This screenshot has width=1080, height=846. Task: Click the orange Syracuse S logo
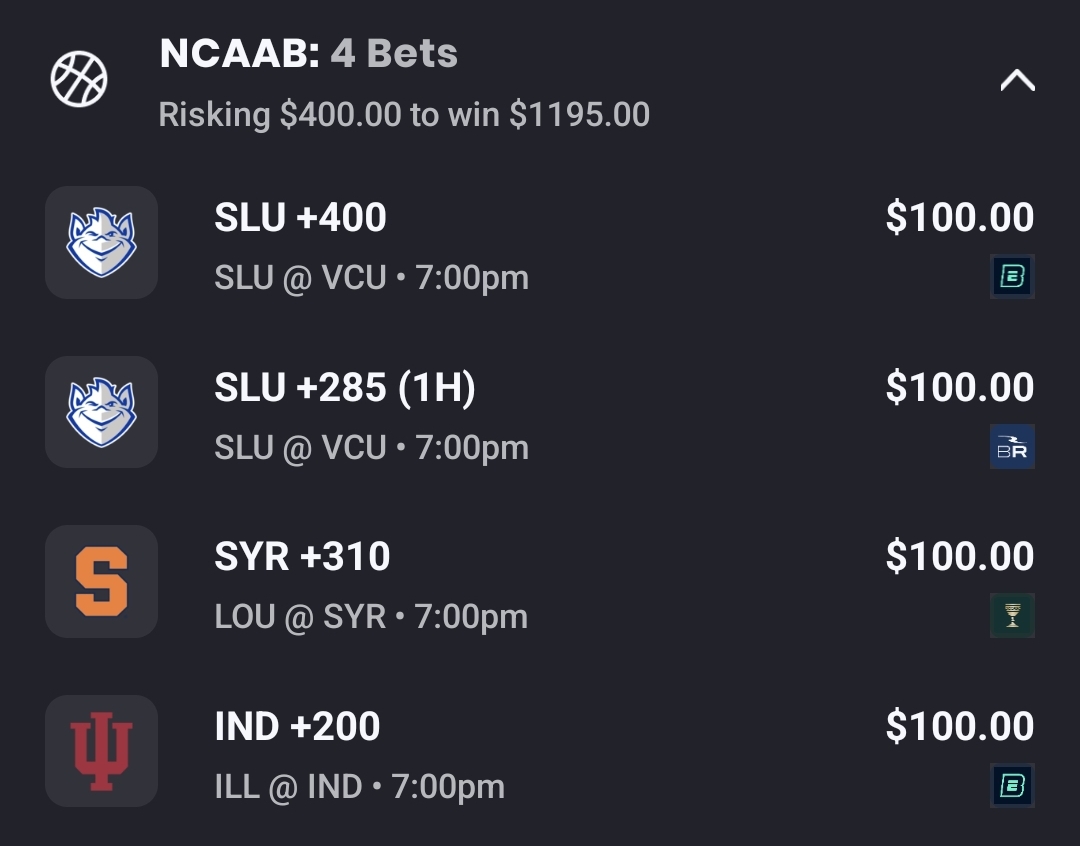coord(101,581)
